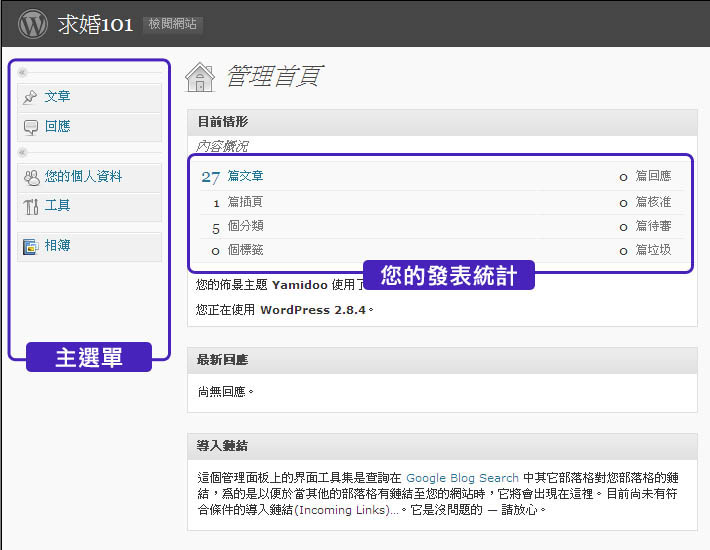Click the users icon beside 您的個人資料
The width and height of the screenshot is (710, 550).
(x=31, y=177)
